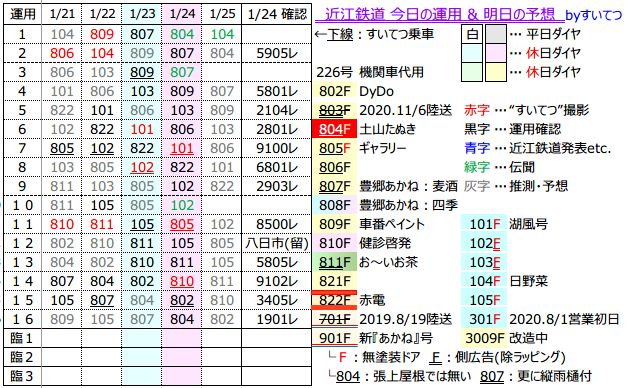Click the 運用 column header
Image resolution: width=630 pixels, height=388 pixels.
pos(22,14)
